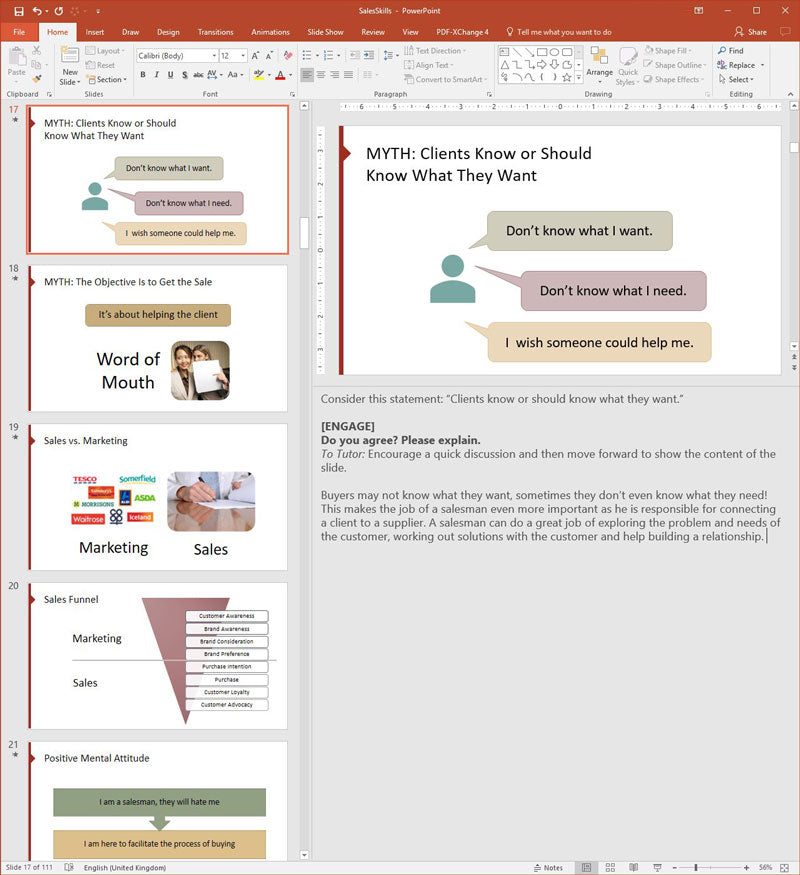Toggle Text Shadow formatting

(185, 74)
